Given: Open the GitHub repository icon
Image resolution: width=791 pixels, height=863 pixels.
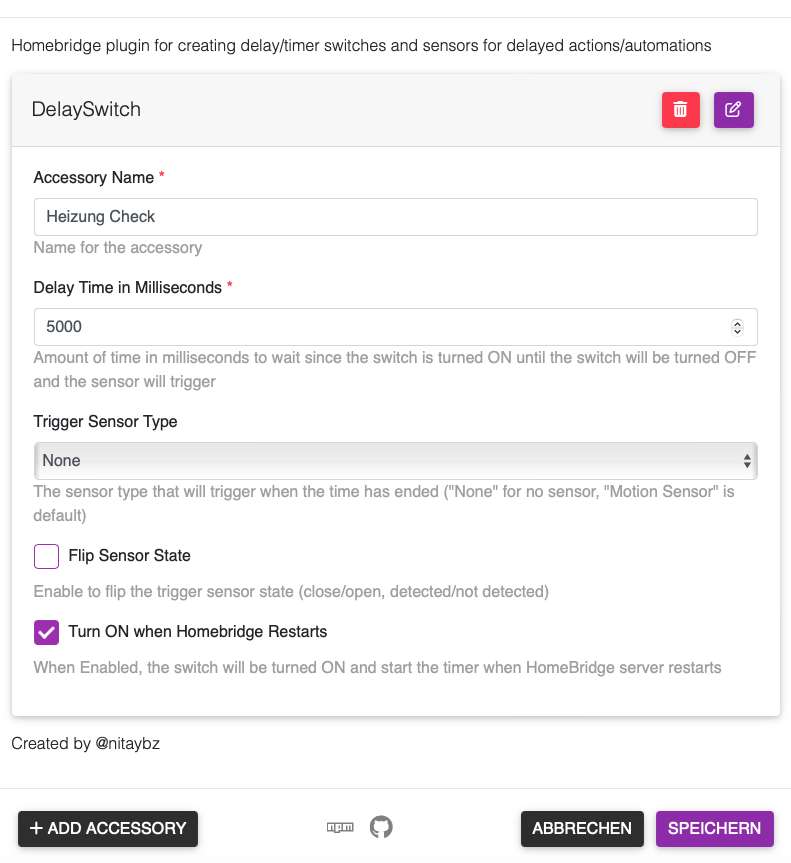Looking at the screenshot, I should [381, 828].
